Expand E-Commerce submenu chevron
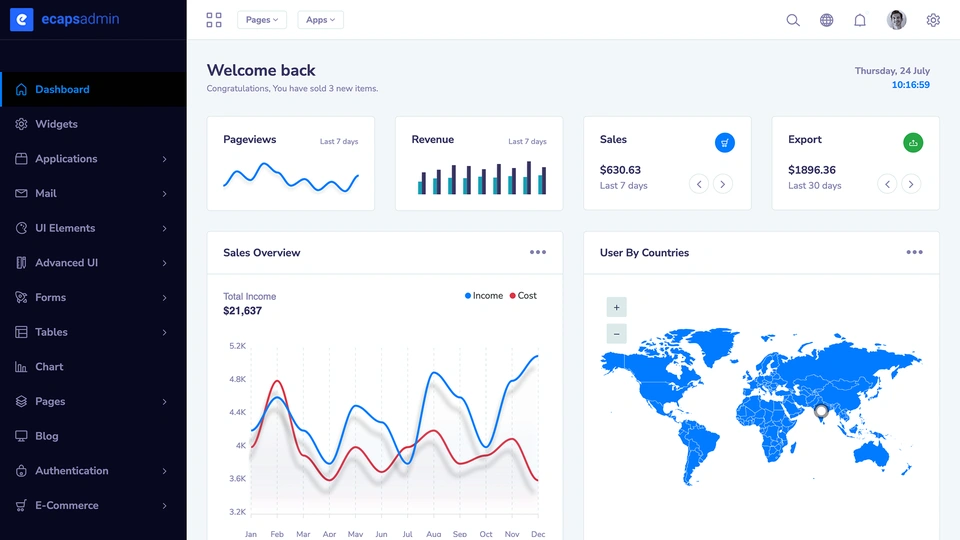 165,506
